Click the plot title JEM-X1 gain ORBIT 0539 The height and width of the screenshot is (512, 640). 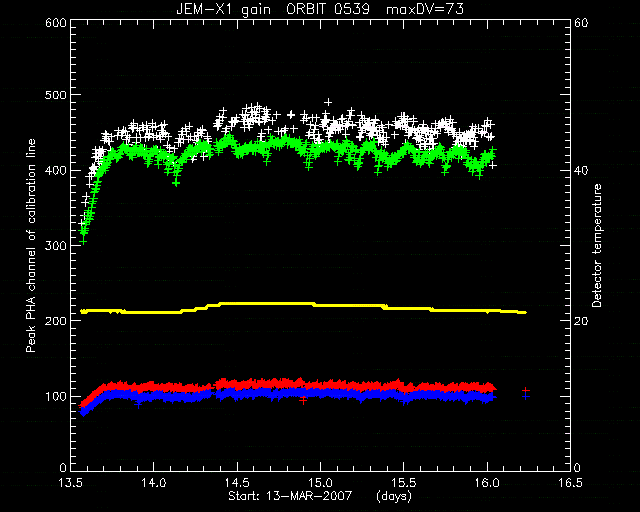click(x=273, y=9)
